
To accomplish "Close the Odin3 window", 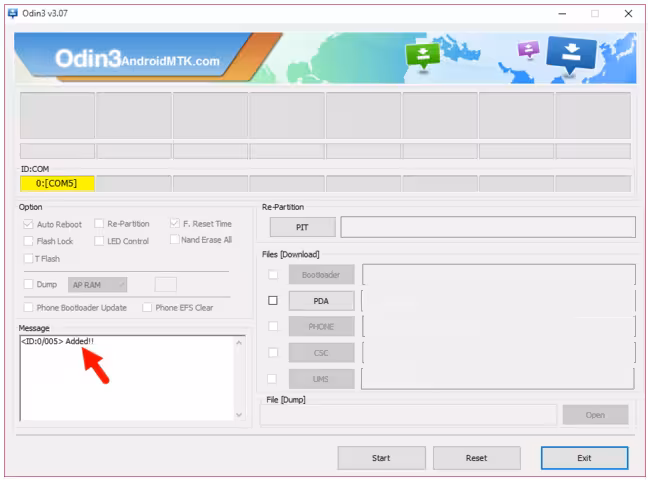I will (628, 14).
